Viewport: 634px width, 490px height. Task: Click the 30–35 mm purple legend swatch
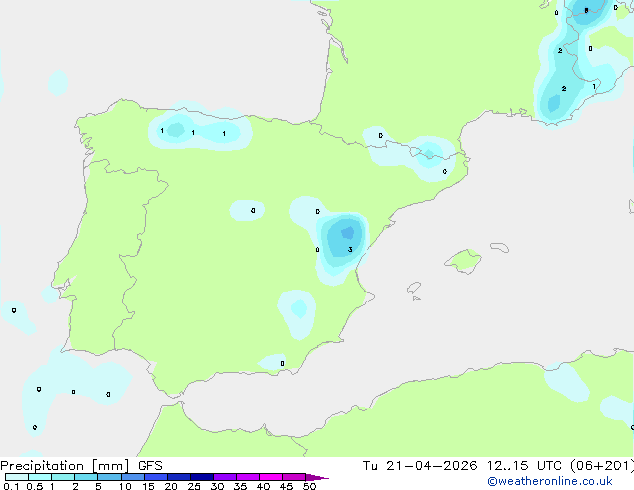(224, 477)
